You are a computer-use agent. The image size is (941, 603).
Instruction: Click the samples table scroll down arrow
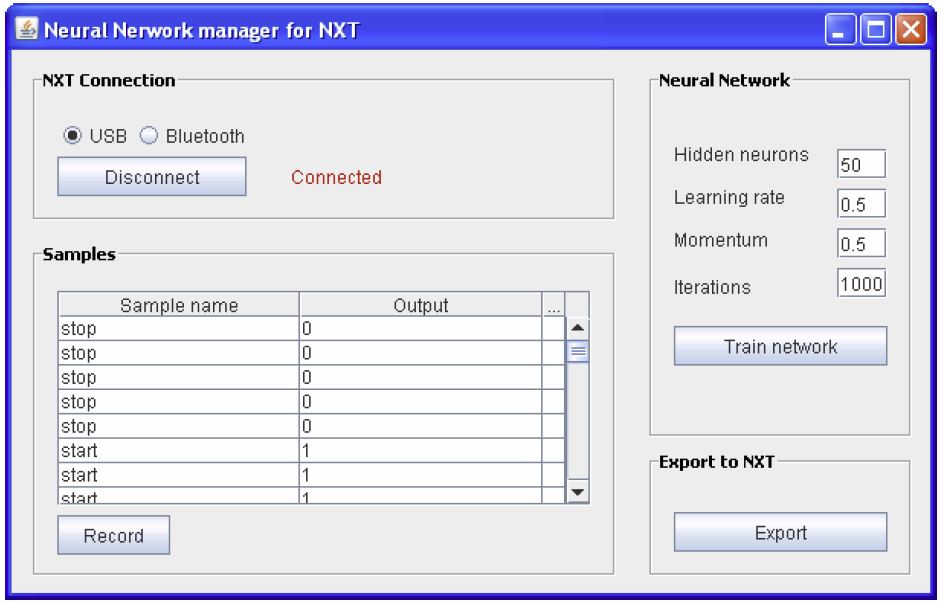(577, 491)
